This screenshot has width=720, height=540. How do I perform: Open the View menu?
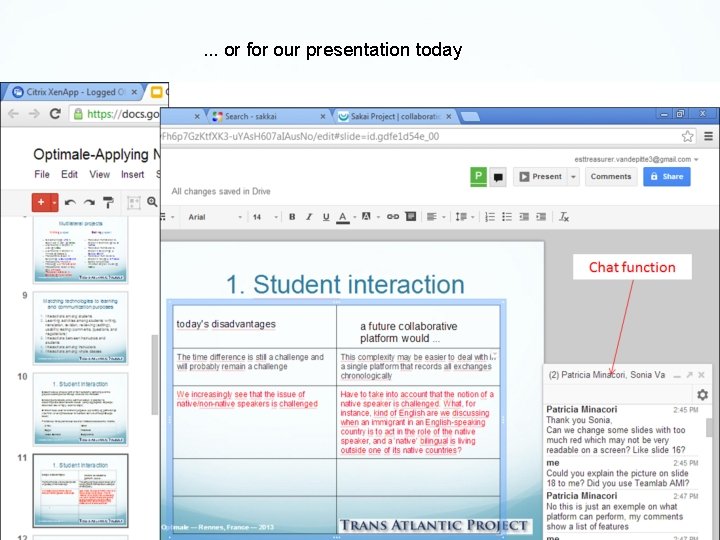click(100, 174)
